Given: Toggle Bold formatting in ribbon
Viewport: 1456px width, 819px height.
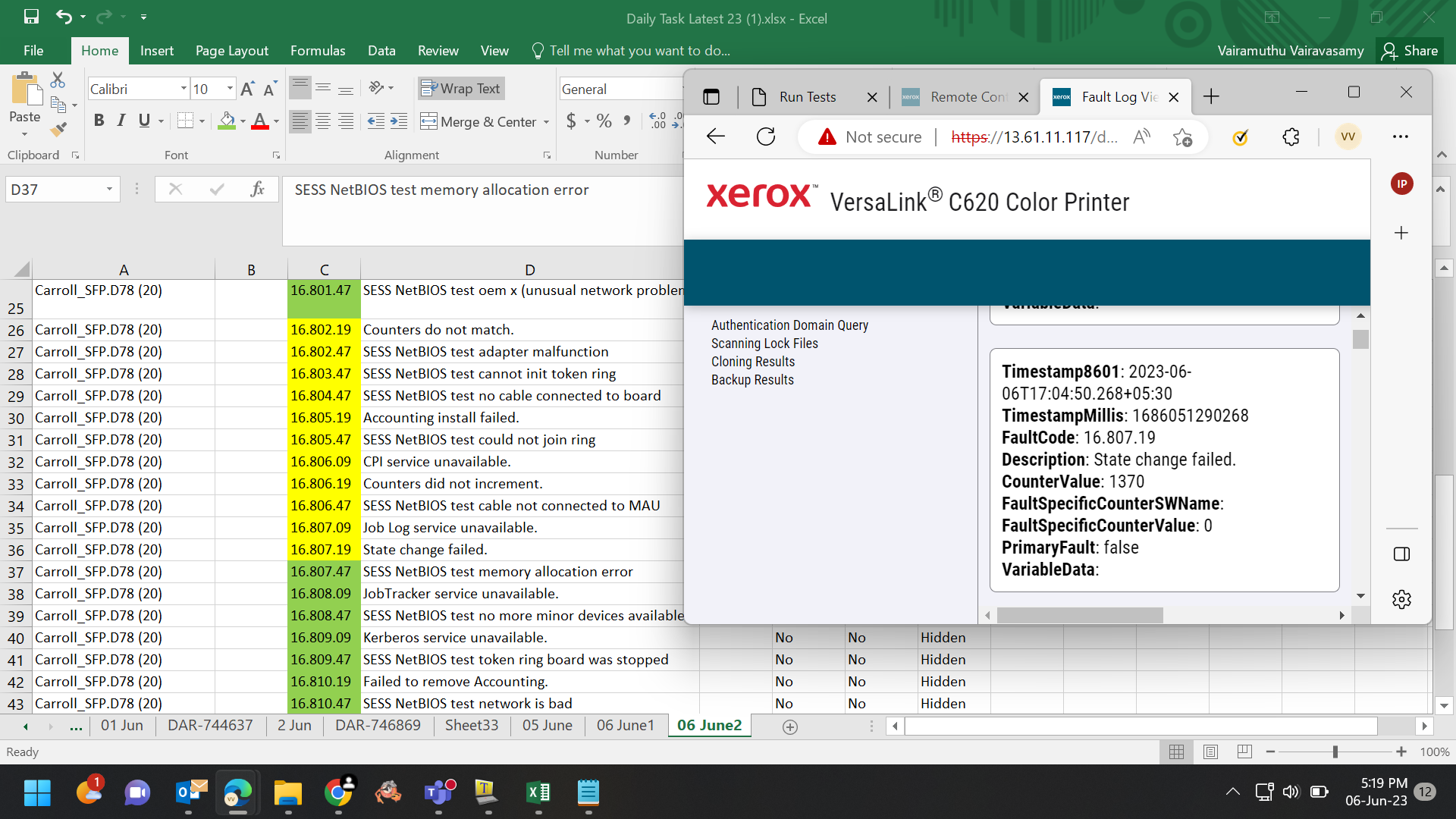Looking at the screenshot, I should coord(99,121).
